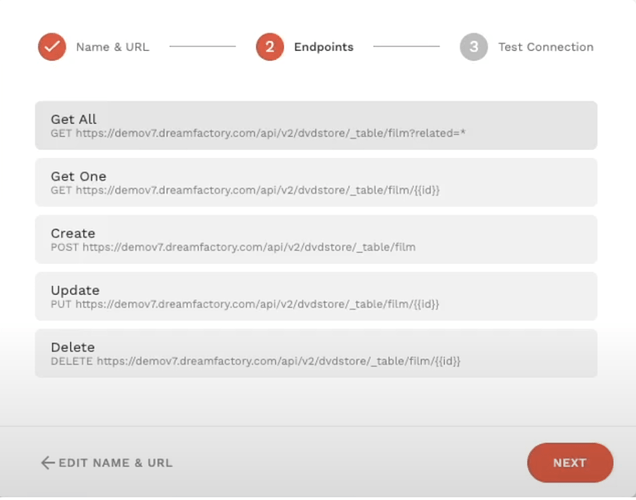Open the Update endpoint card
The height and width of the screenshot is (500, 636).
tap(316, 296)
